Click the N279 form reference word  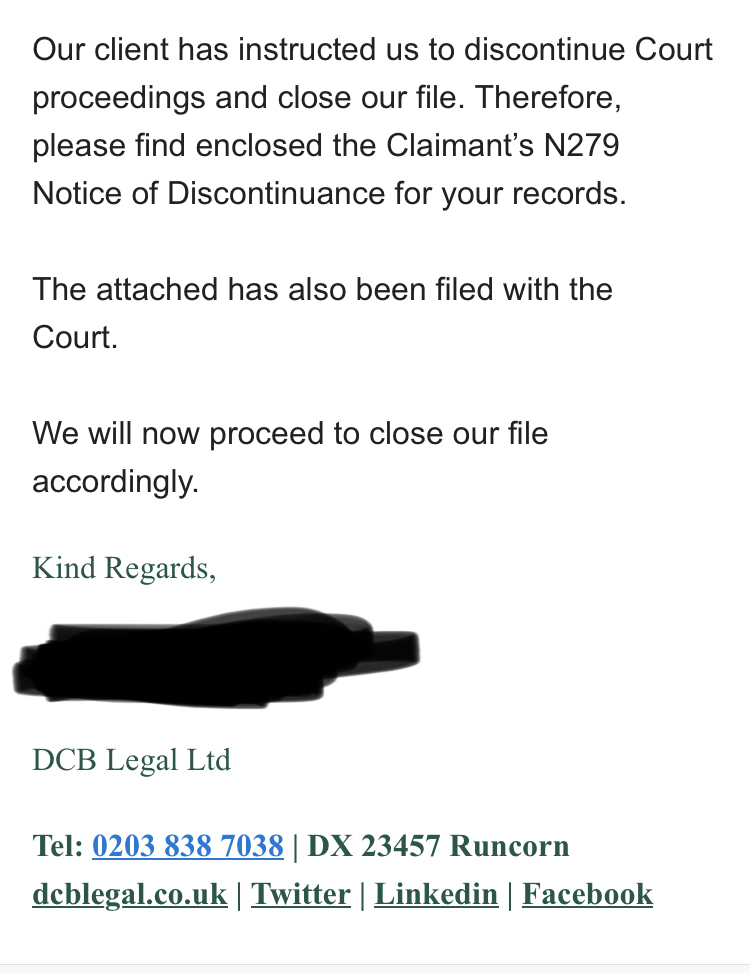click(581, 145)
